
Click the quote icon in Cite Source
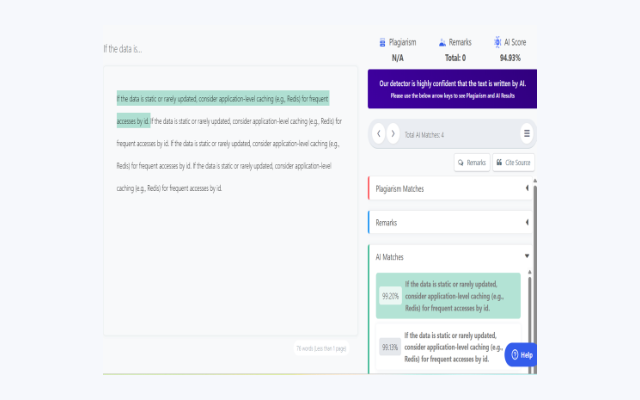[x=499, y=162]
